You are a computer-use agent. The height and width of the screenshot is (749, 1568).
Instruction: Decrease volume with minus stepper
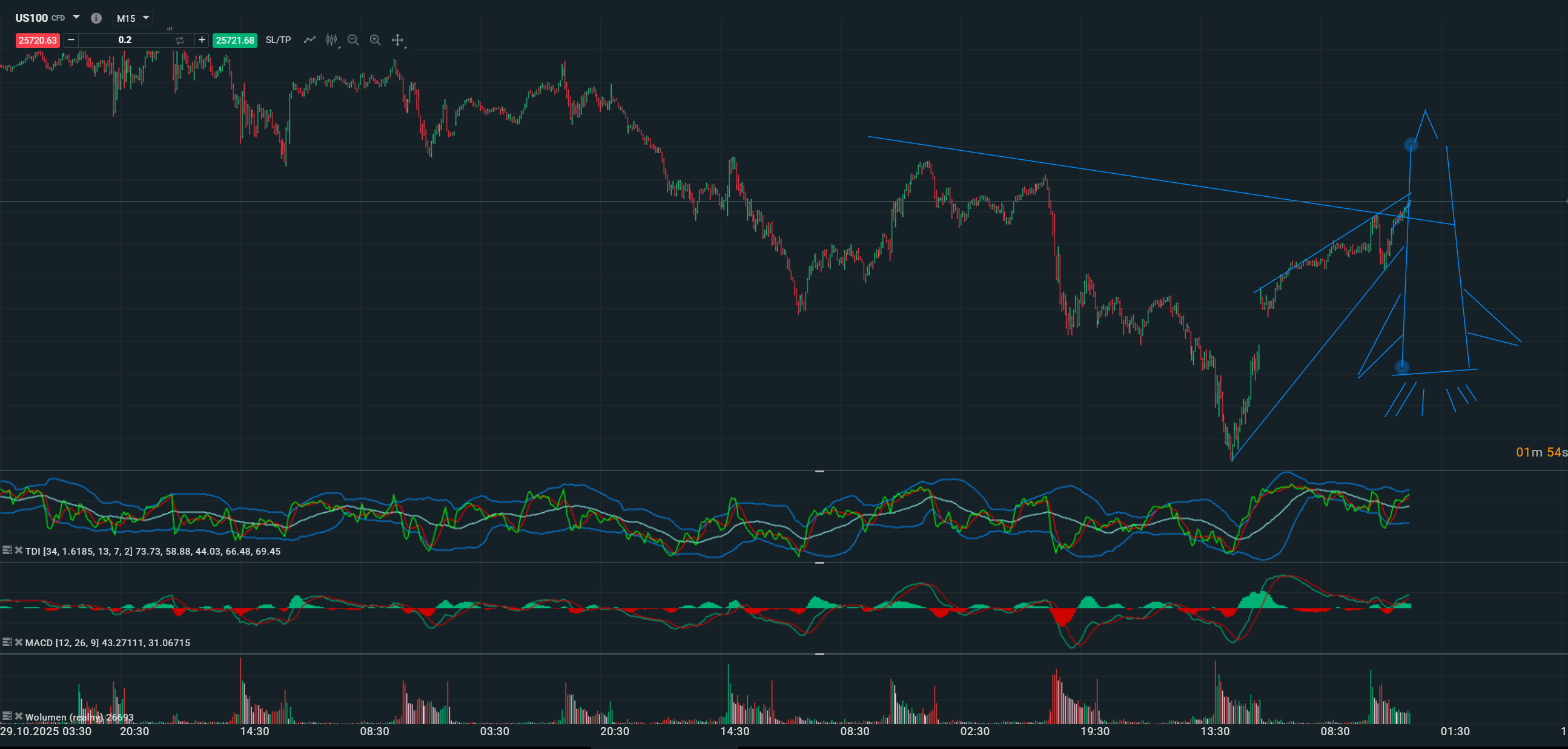pyautogui.click(x=71, y=40)
